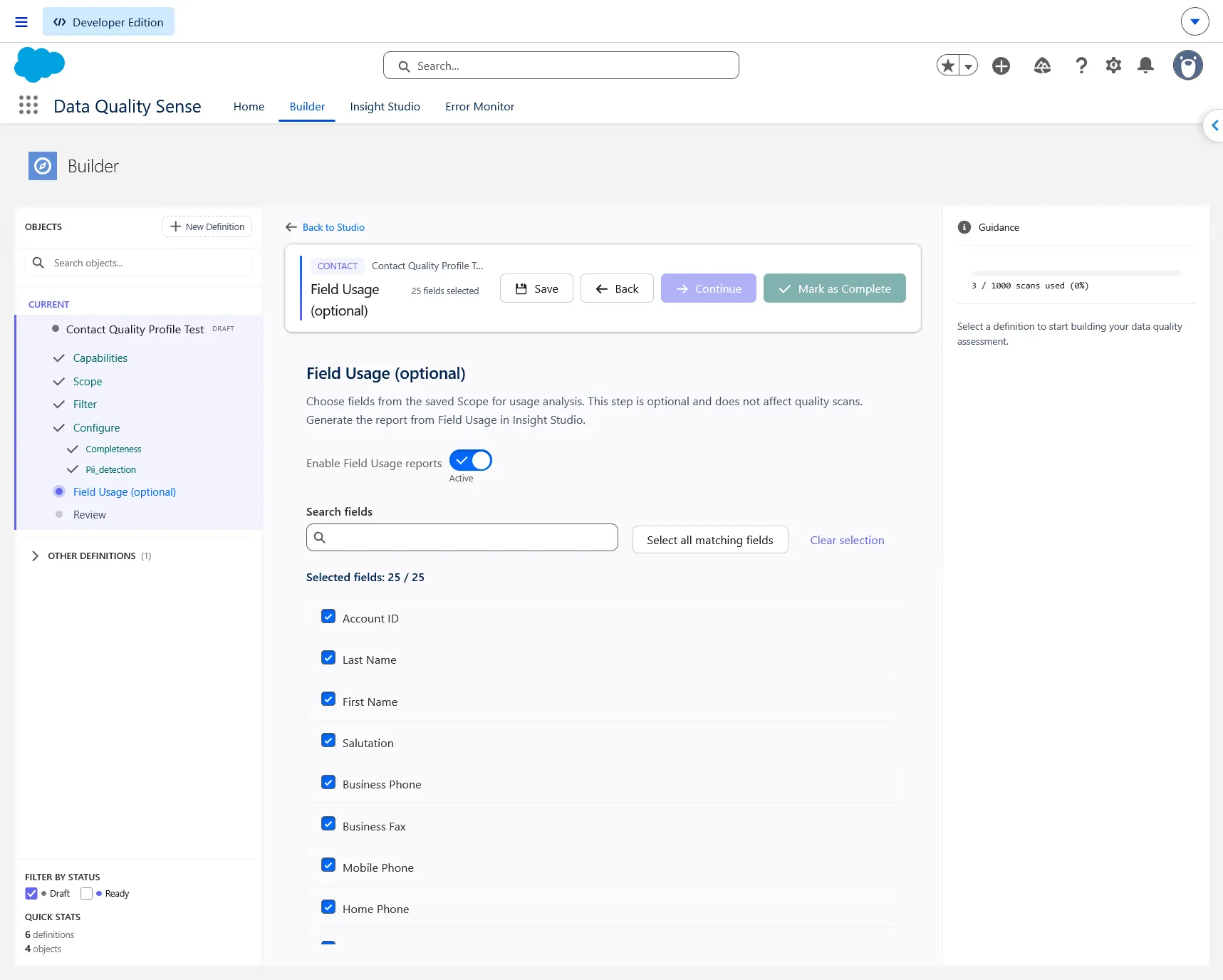
Task: Open the Help question mark icon
Action: tap(1081, 66)
